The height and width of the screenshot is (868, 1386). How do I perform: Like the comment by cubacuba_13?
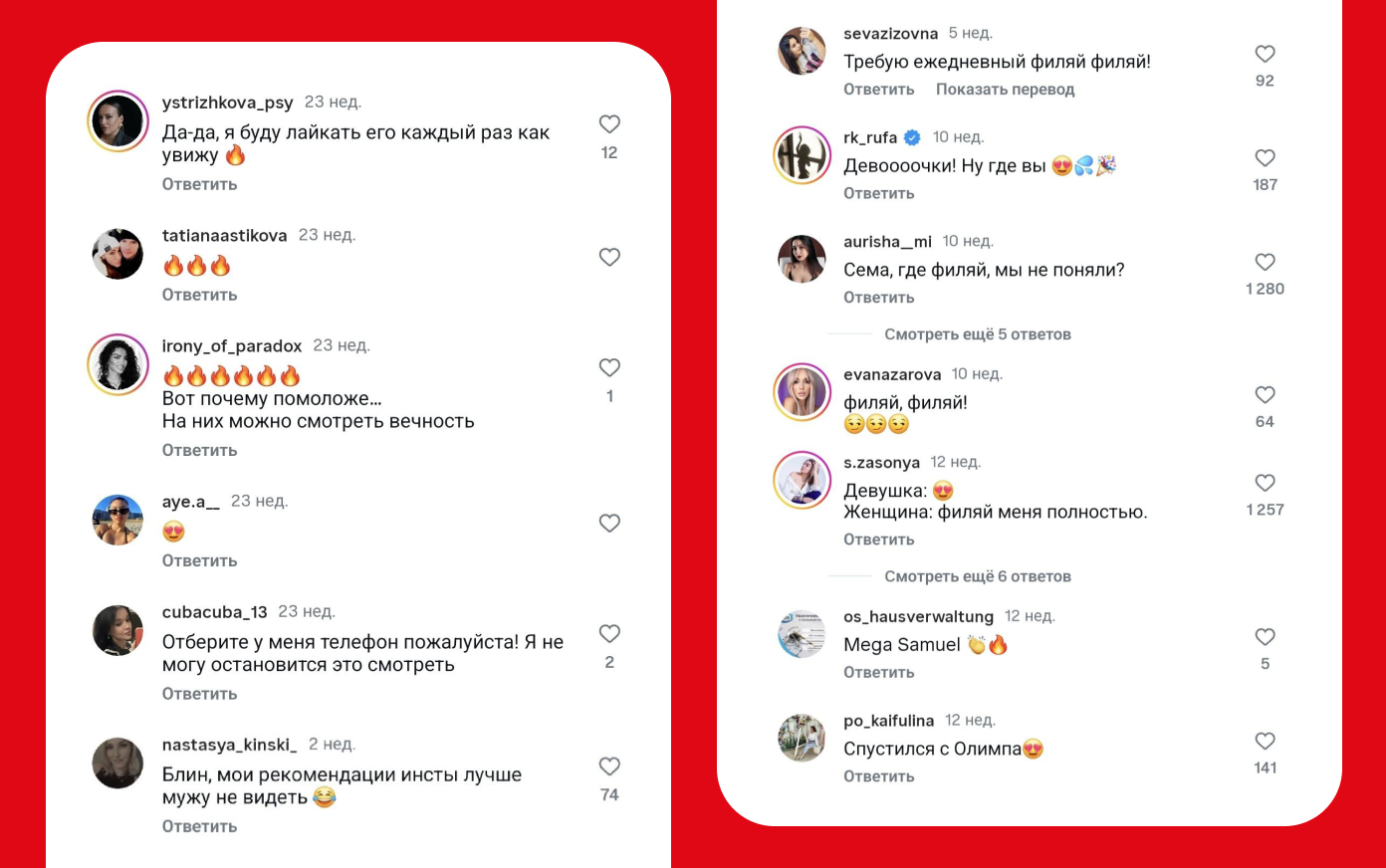click(x=609, y=633)
